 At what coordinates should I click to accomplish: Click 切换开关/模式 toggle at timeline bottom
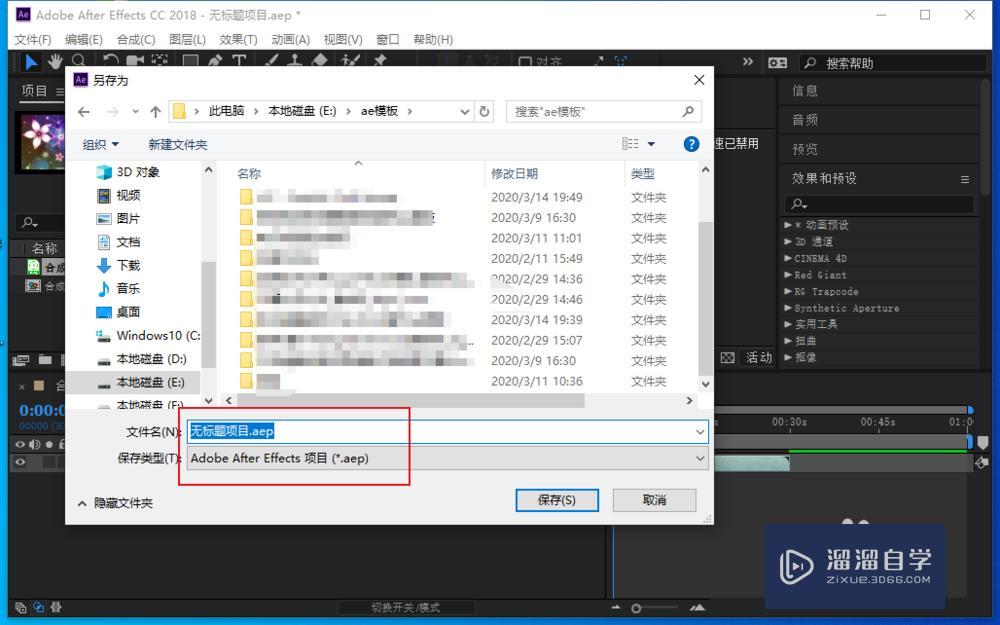coord(406,608)
